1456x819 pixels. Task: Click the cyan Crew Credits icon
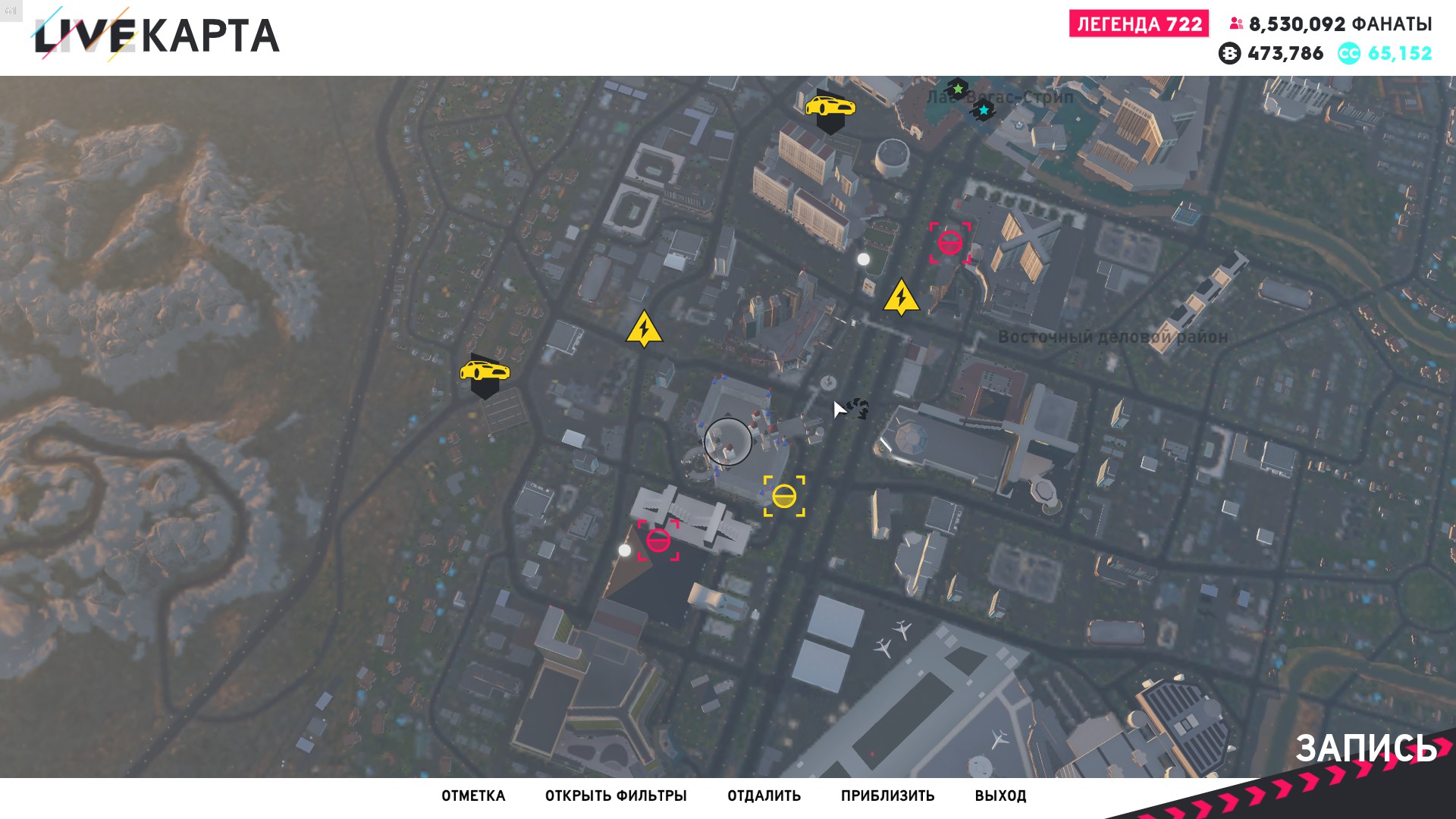pyautogui.click(x=1349, y=54)
